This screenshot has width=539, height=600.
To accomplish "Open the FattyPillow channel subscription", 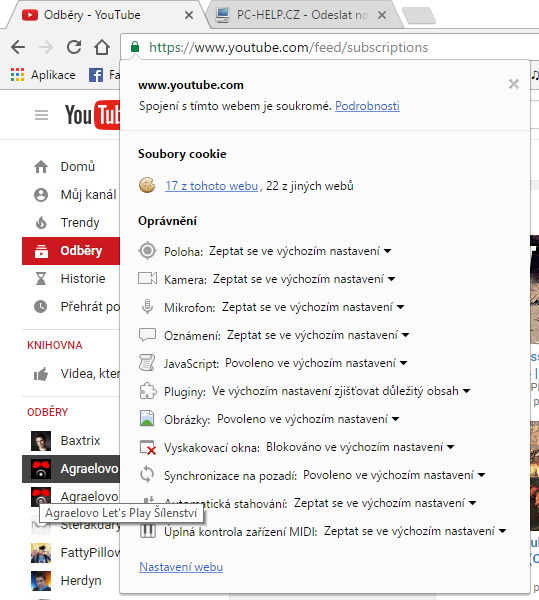I will (71, 553).
